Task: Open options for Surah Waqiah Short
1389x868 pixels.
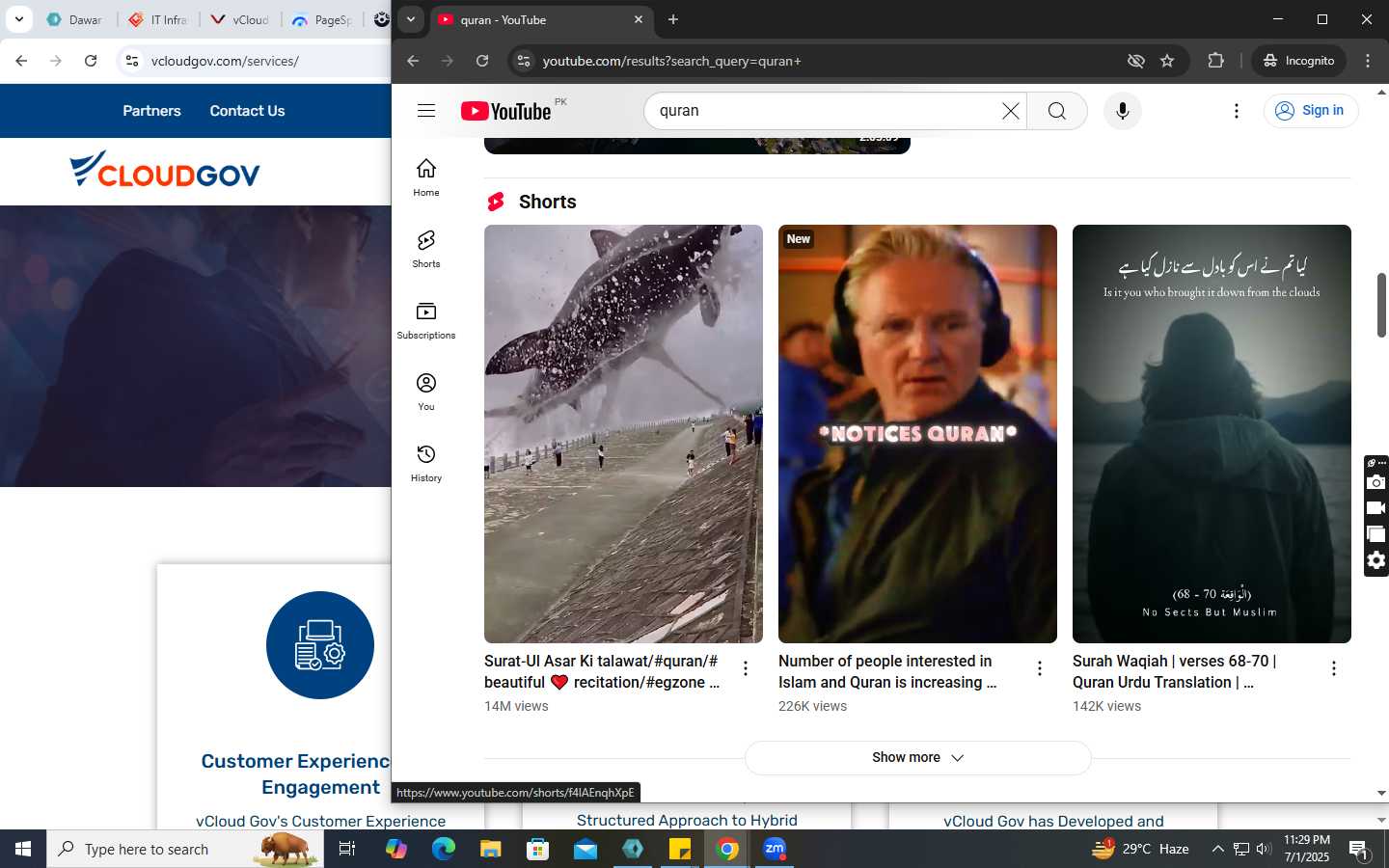Action: tap(1334, 668)
